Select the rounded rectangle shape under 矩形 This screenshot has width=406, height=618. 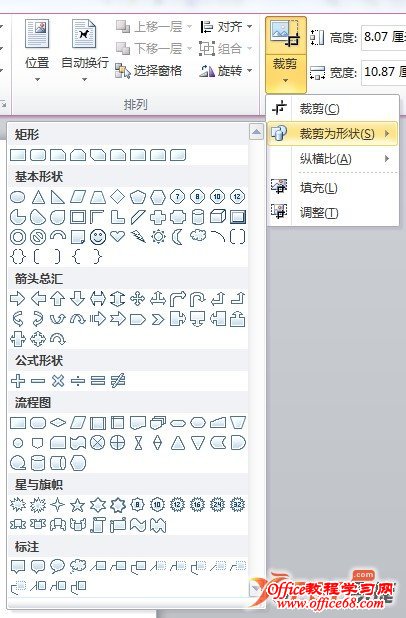pyautogui.click(x=38, y=155)
